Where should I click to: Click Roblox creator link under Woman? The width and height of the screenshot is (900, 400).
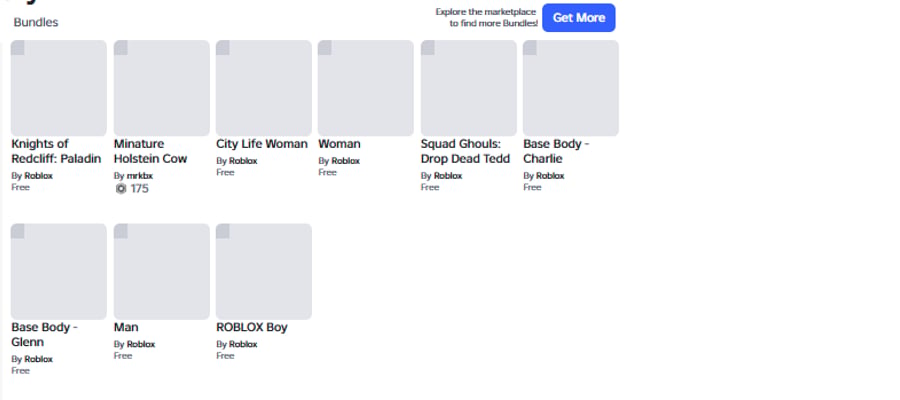346,161
